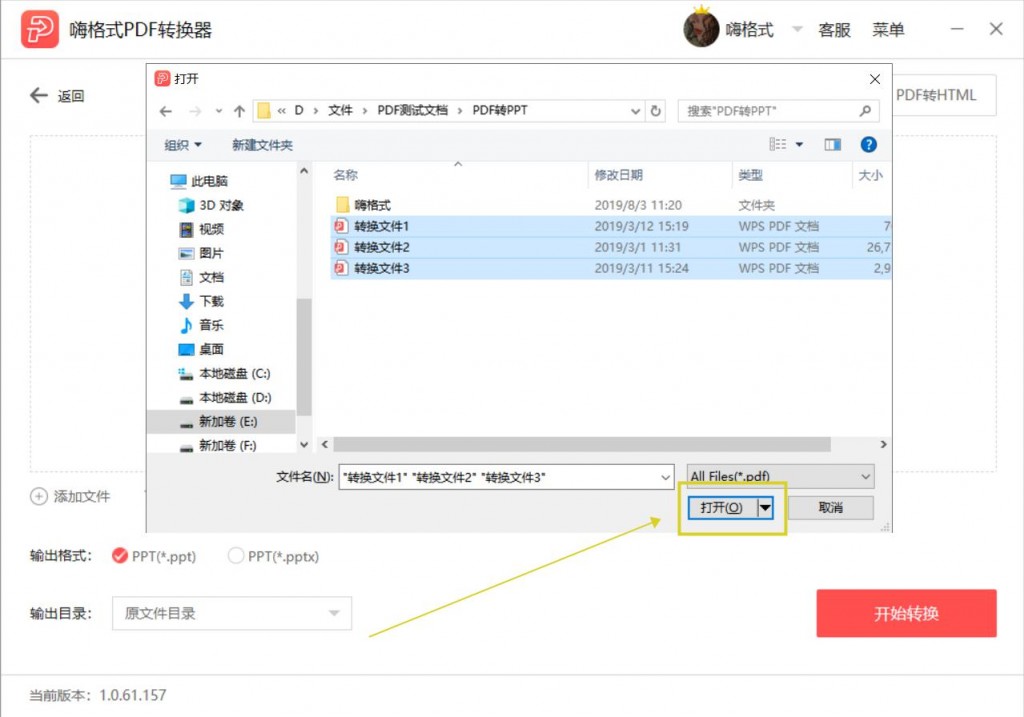Change view layout icon
This screenshot has width=1024, height=717.
point(778,144)
